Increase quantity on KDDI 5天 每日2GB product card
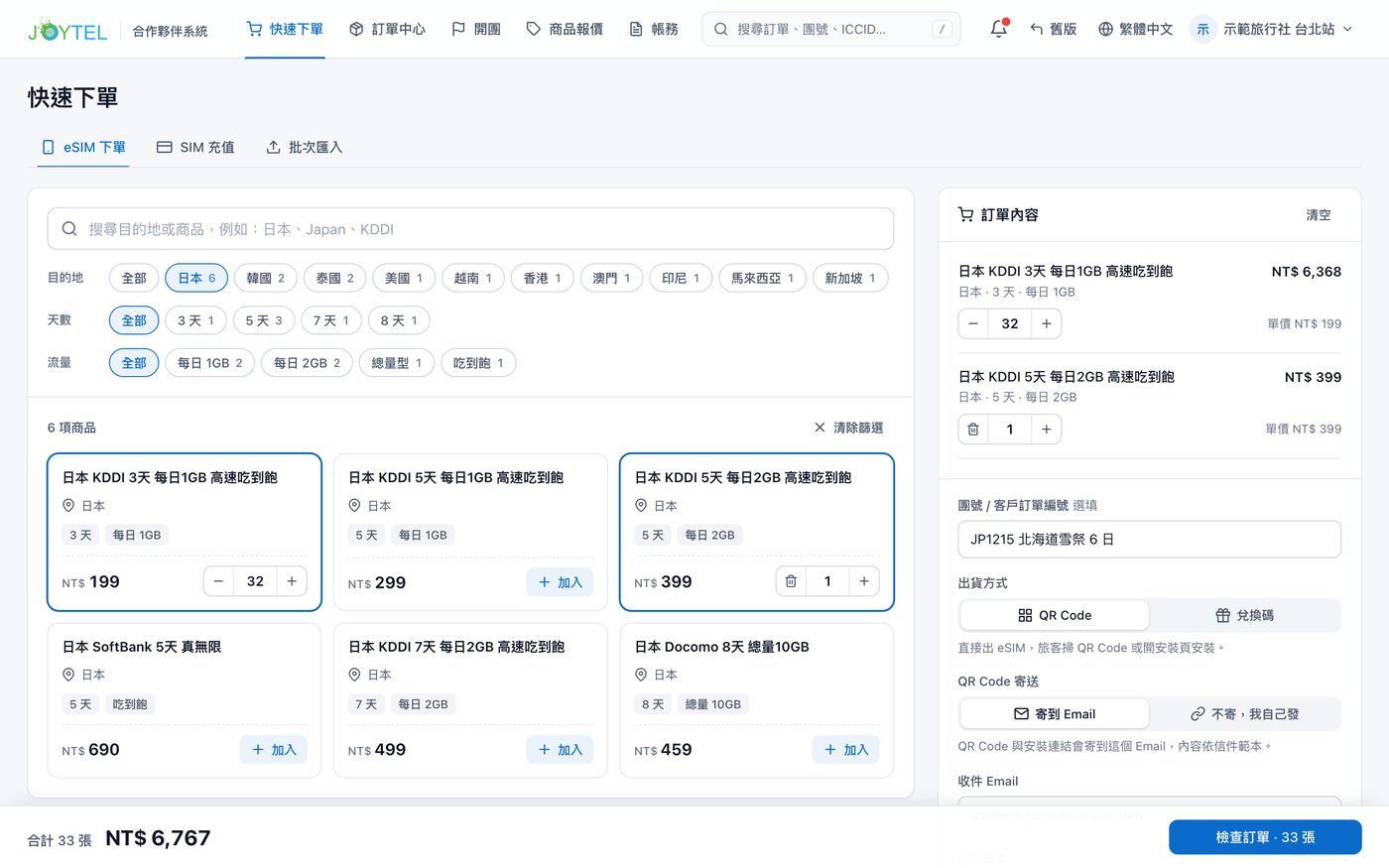The height and width of the screenshot is (868, 1389). tap(864, 581)
